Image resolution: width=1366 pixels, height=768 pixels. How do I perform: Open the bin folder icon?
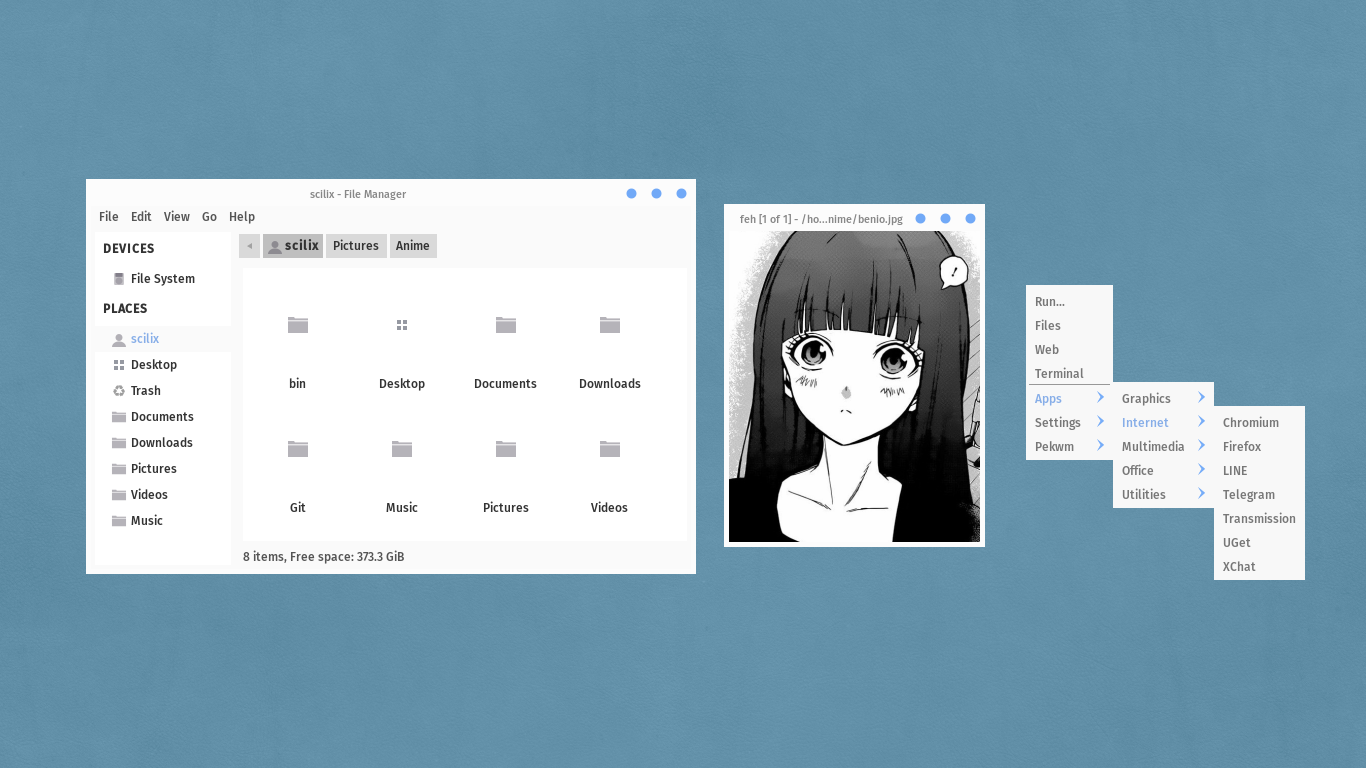click(298, 325)
